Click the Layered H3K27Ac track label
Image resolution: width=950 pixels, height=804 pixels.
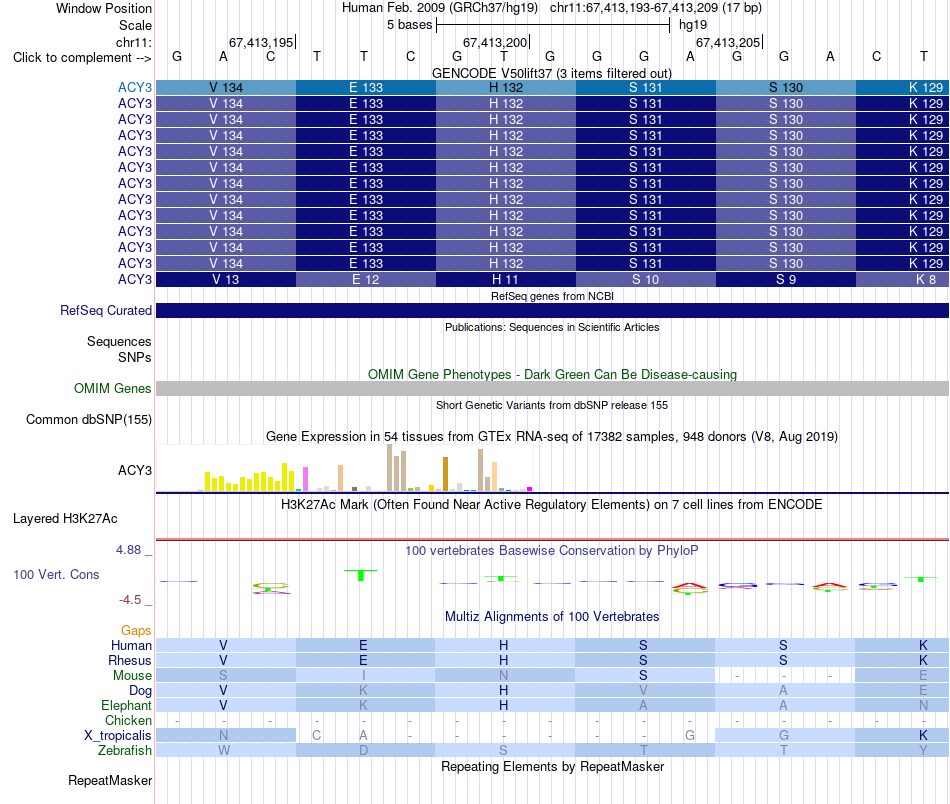pyautogui.click(x=65, y=519)
